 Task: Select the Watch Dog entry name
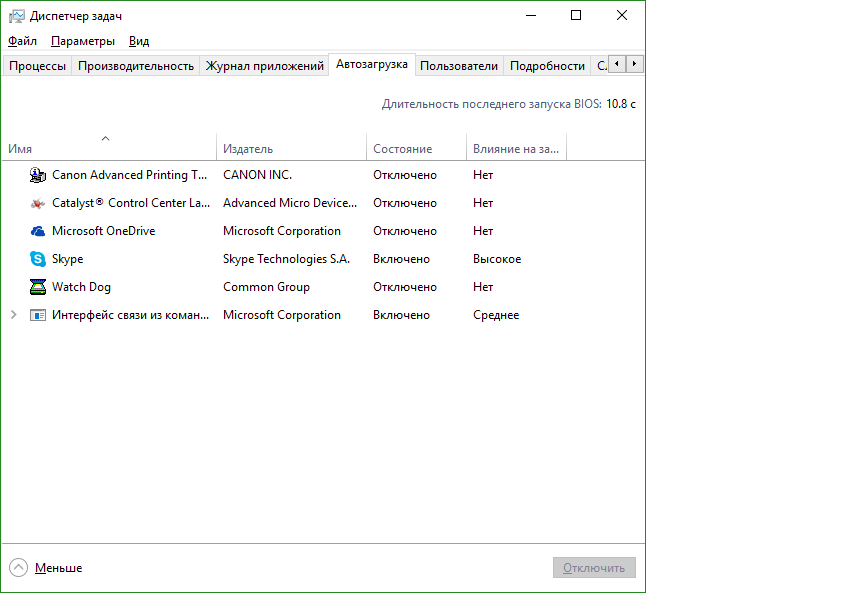[x=81, y=287]
